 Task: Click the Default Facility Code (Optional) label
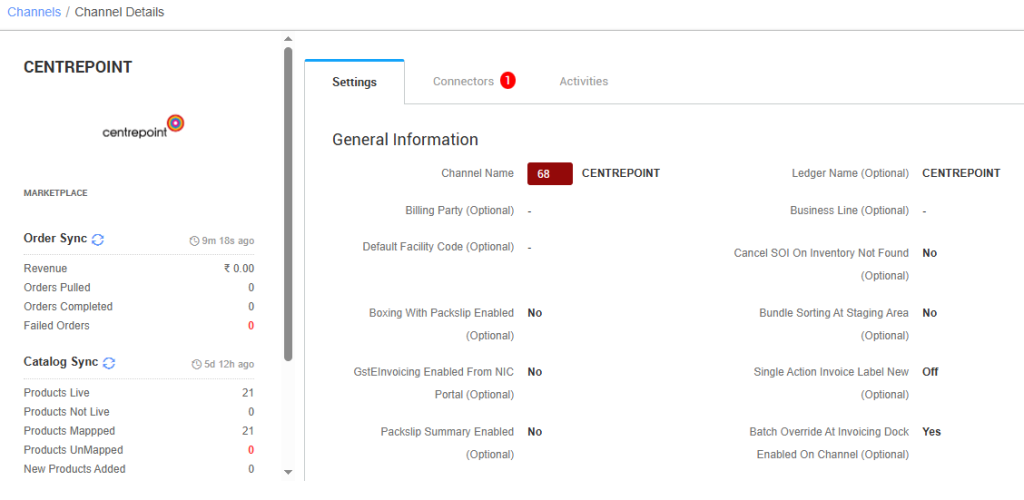[438, 247]
